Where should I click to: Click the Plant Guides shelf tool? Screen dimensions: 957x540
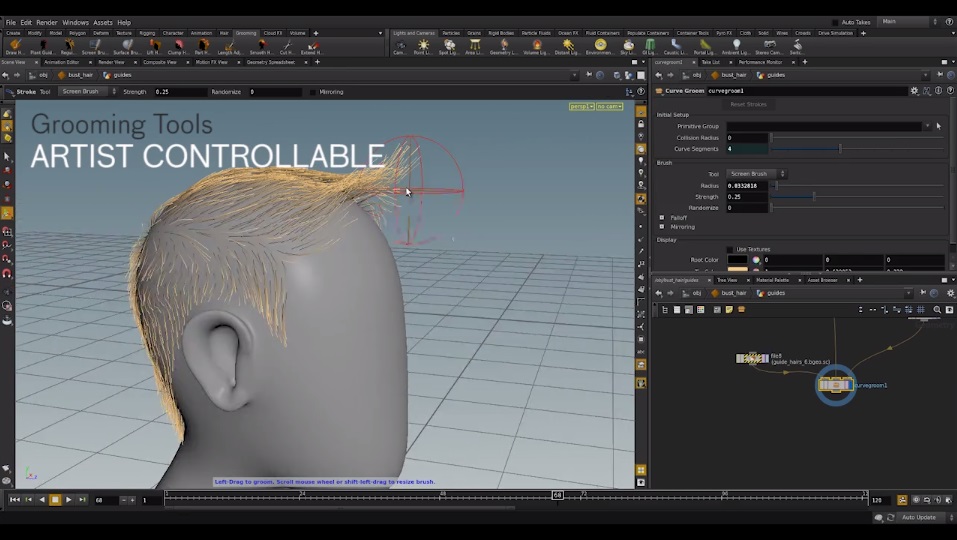(42, 46)
